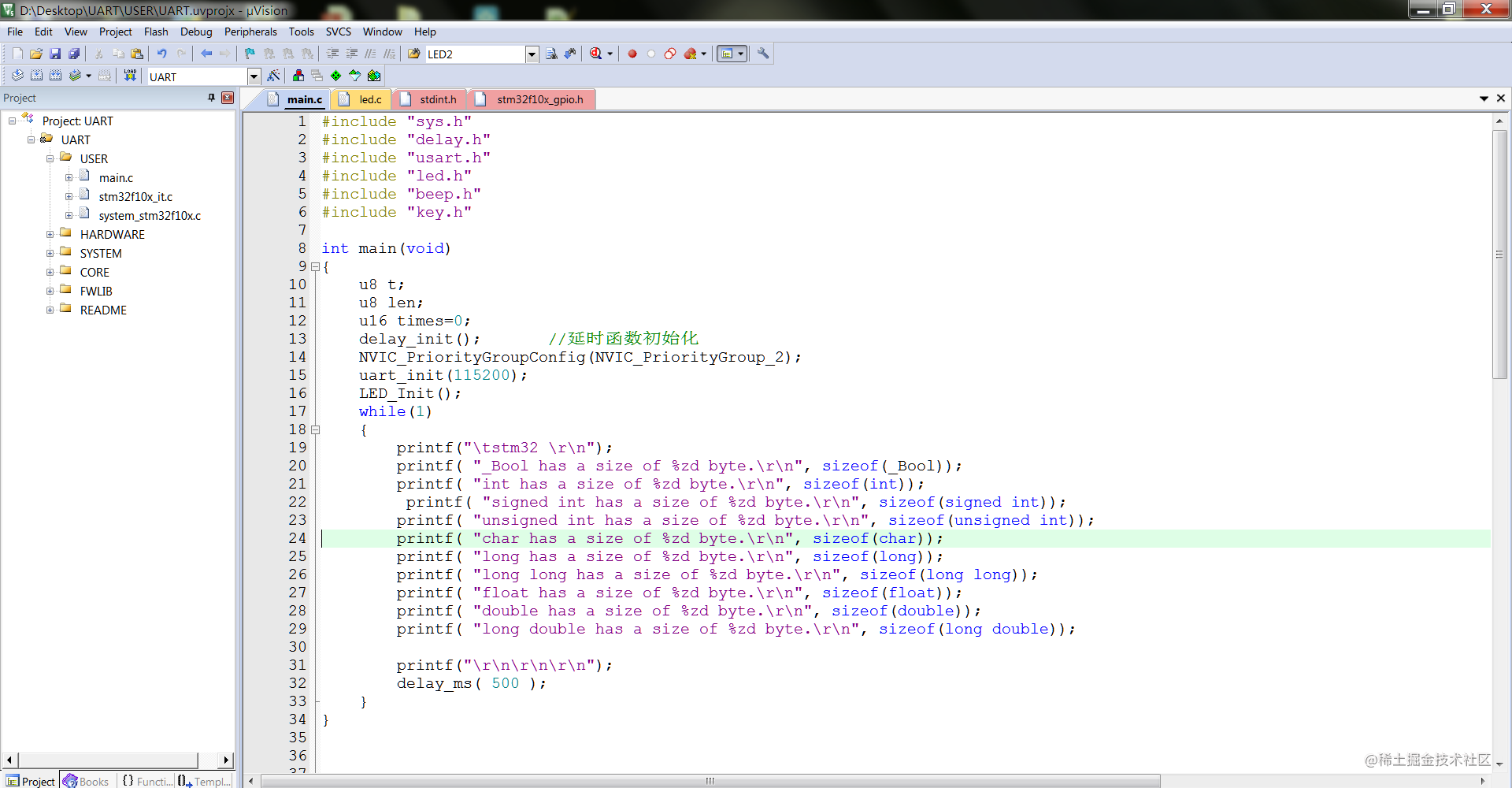Expand main.c dependencies in the tree

(x=69, y=177)
